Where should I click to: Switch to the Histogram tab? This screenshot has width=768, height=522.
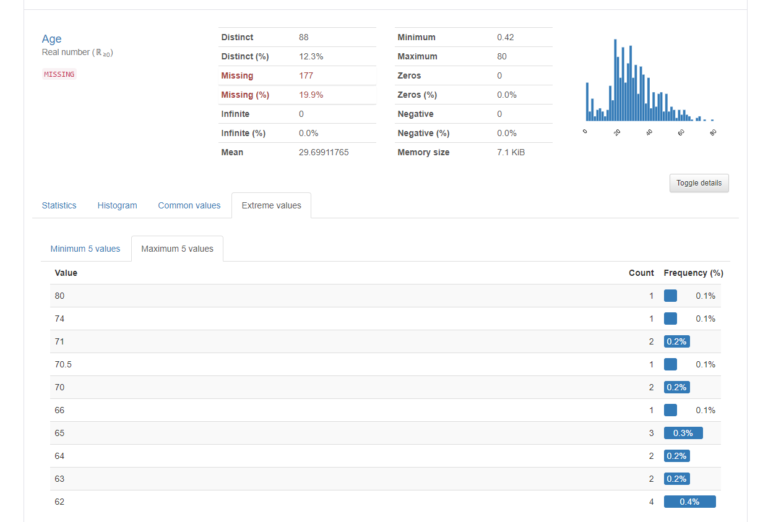[117, 206]
